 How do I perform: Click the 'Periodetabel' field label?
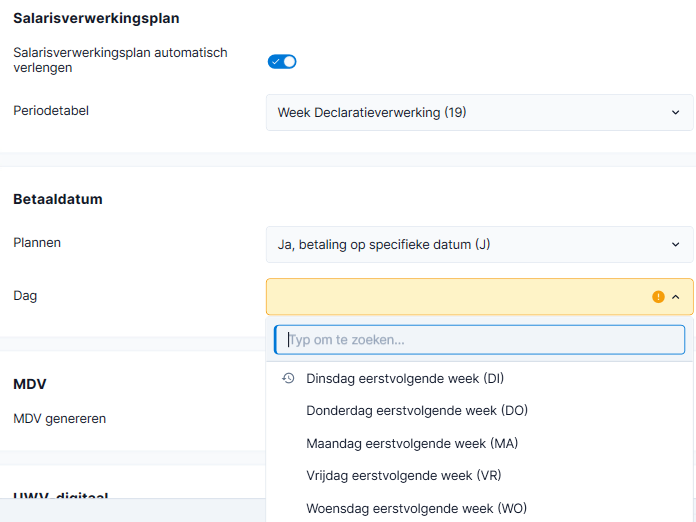tap(51, 111)
